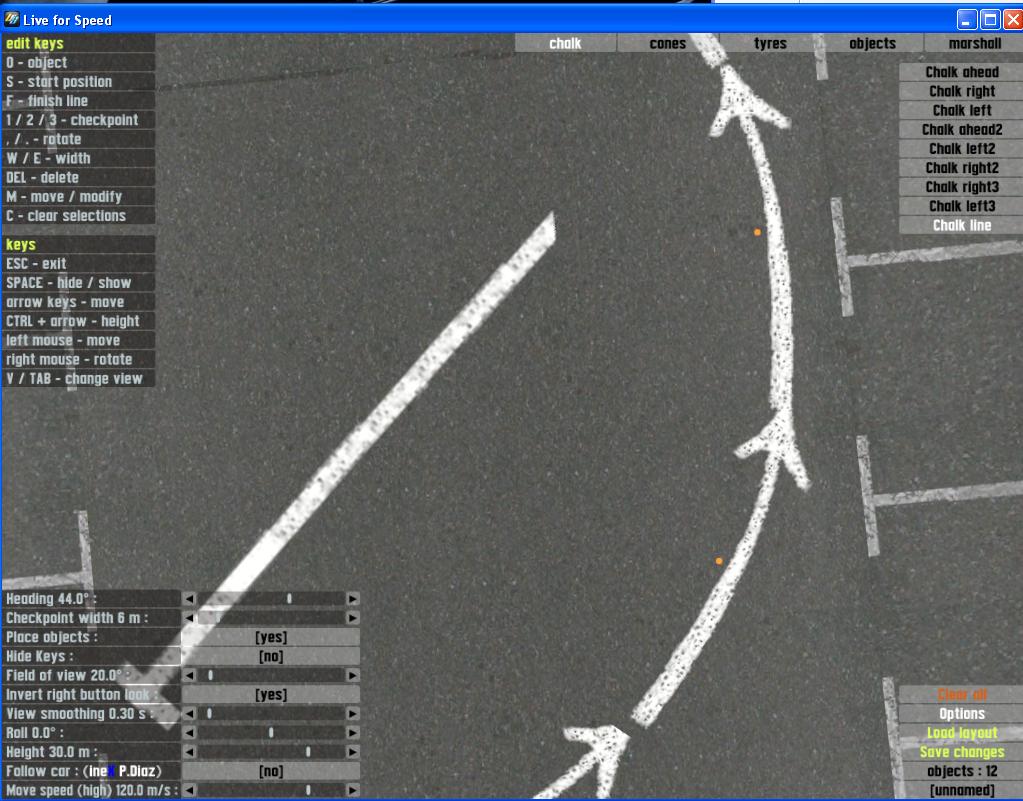Toggle Place objects [yes] setting

[271, 637]
